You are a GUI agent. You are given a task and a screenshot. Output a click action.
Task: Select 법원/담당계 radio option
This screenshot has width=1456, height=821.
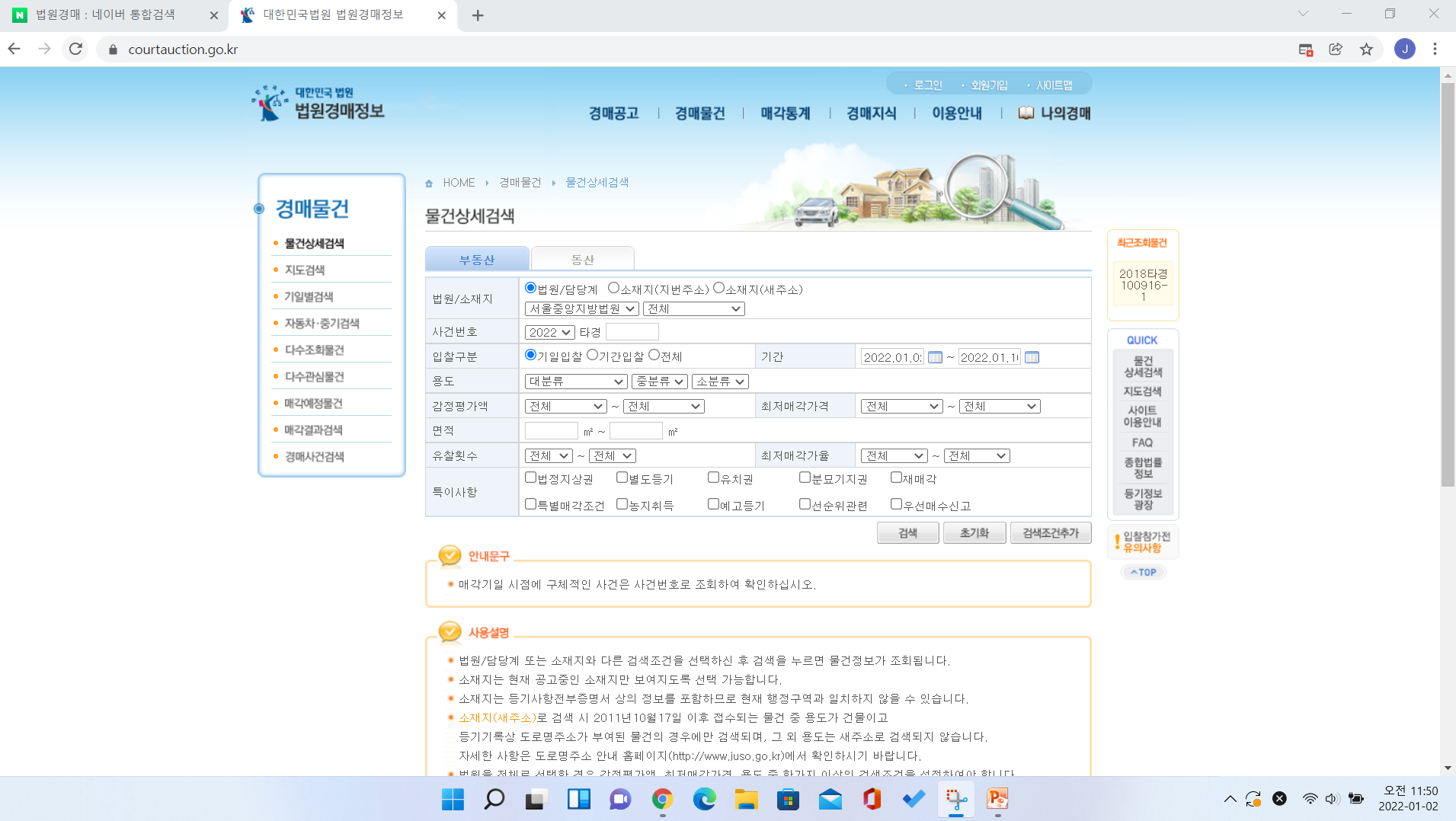[530, 288]
